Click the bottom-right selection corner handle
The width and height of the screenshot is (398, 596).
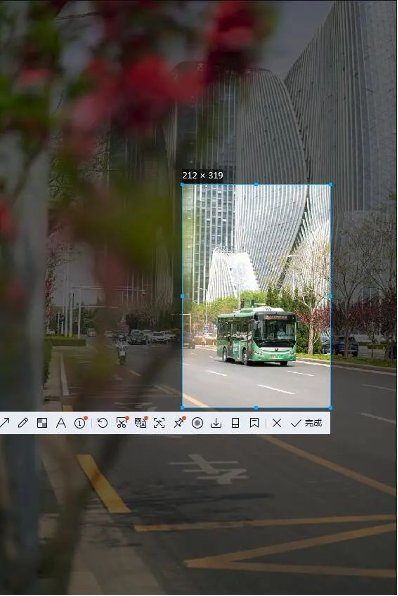click(330, 407)
